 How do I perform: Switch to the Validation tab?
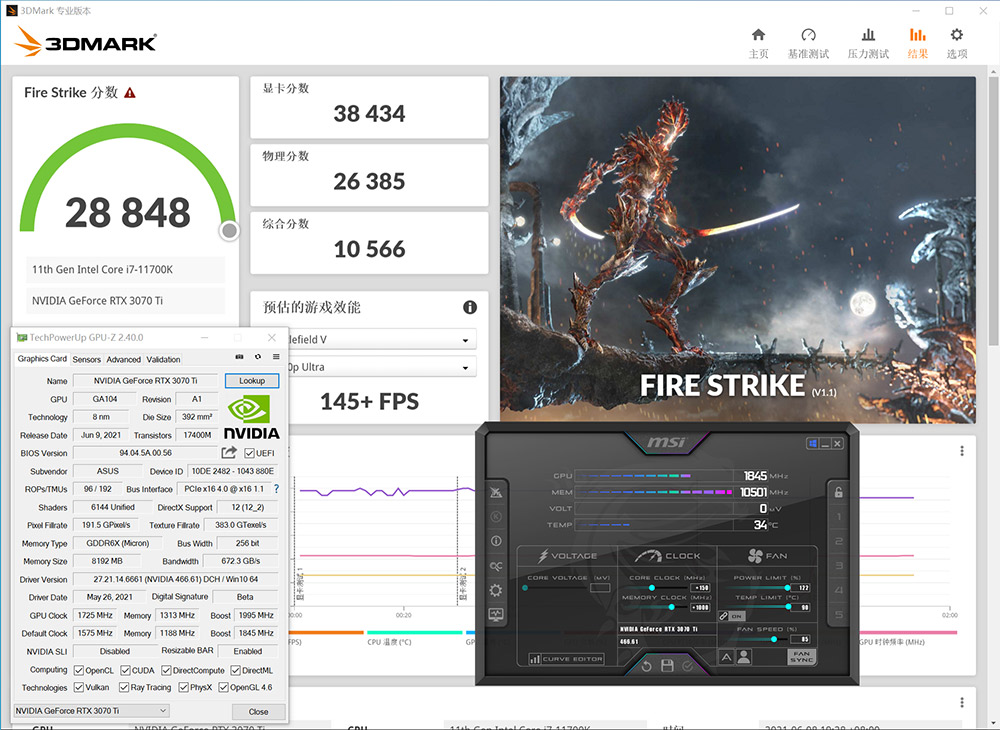pyautogui.click(x=163, y=360)
